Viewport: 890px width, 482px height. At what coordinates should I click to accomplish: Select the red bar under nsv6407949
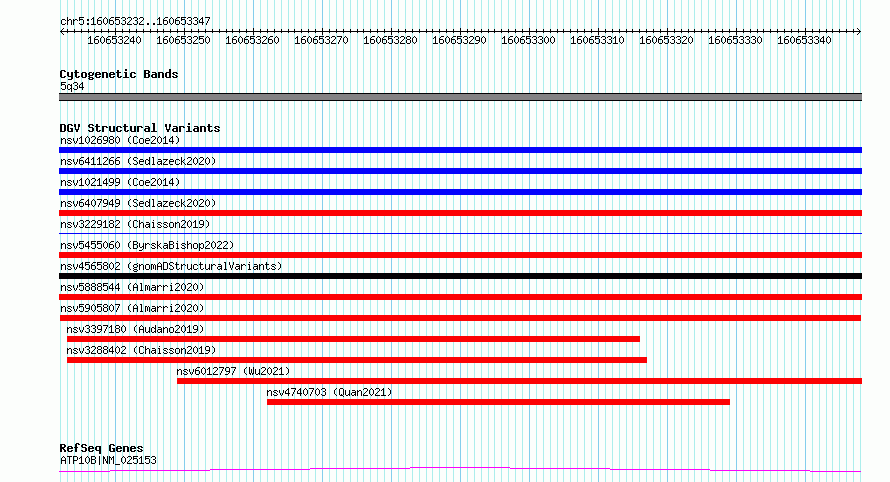(x=460, y=213)
